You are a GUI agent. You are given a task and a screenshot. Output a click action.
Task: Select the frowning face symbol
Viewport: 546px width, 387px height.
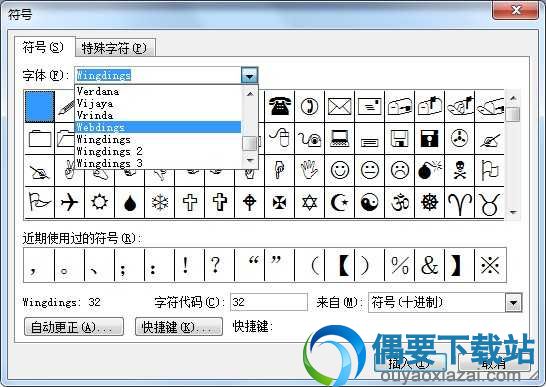pos(399,171)
